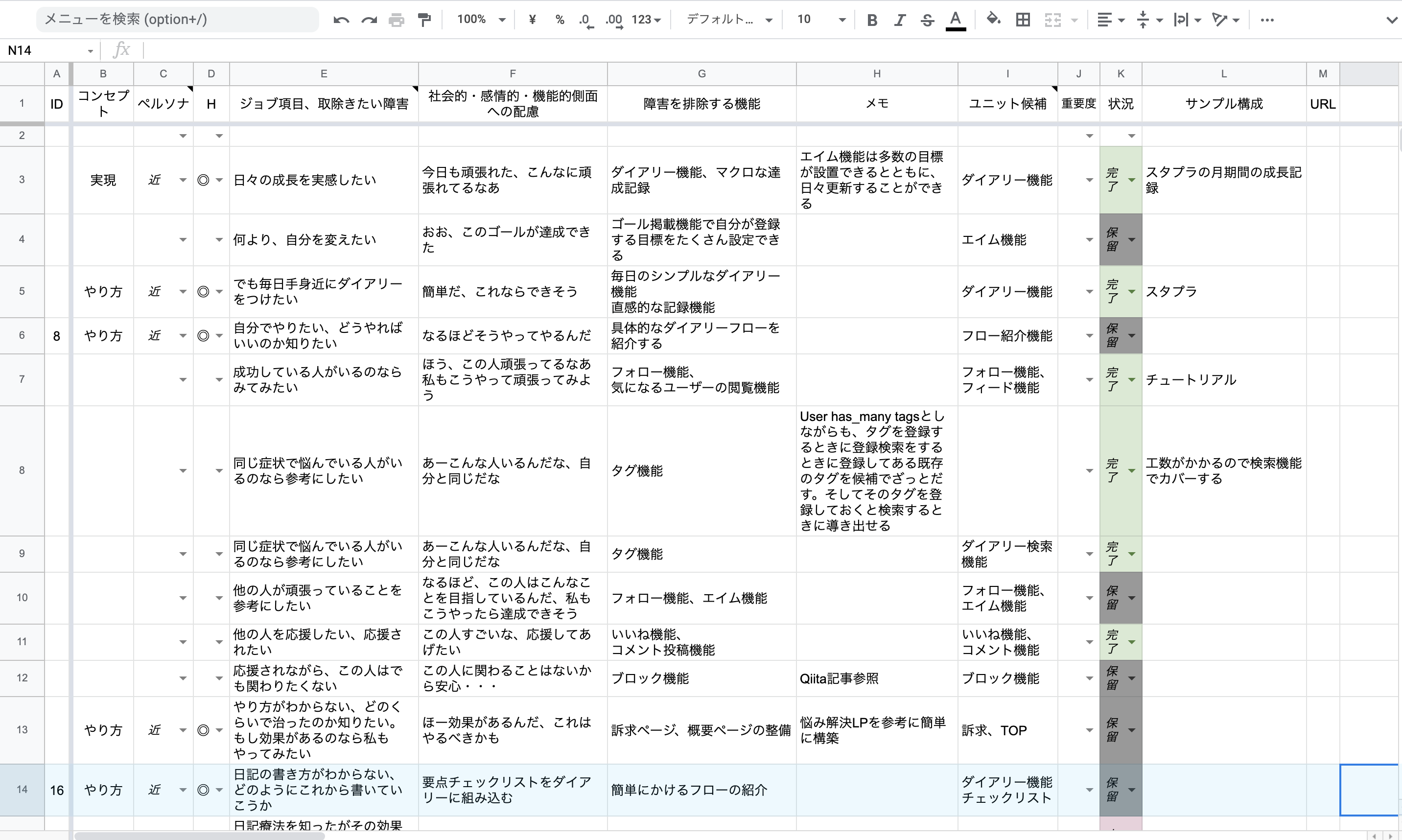The width and height of the screenshot is (1402, 840).
Task: Format as percent icon
Action: pos(559,20)
